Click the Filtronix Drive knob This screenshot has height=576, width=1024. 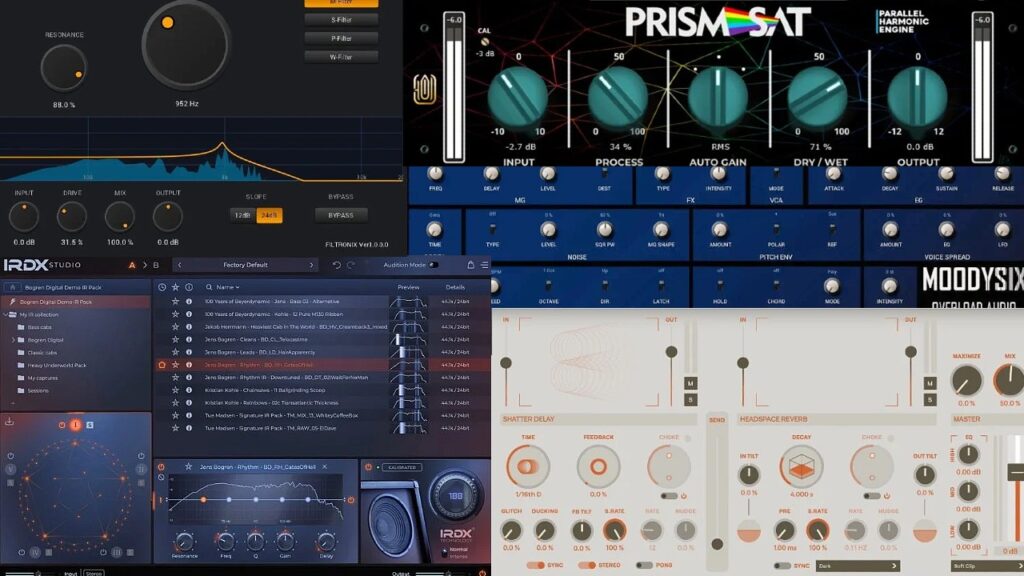(x=72, y=217)
